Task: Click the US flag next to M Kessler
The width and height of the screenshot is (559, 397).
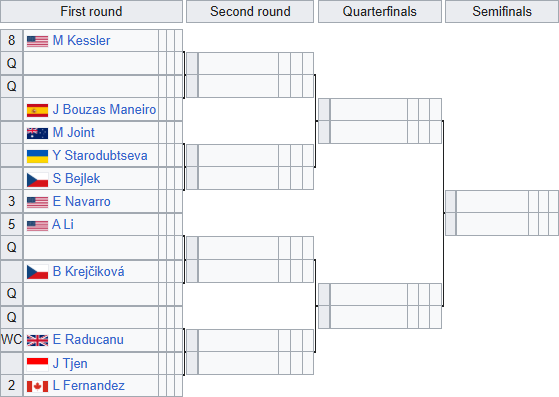Action: pos(37,41)
